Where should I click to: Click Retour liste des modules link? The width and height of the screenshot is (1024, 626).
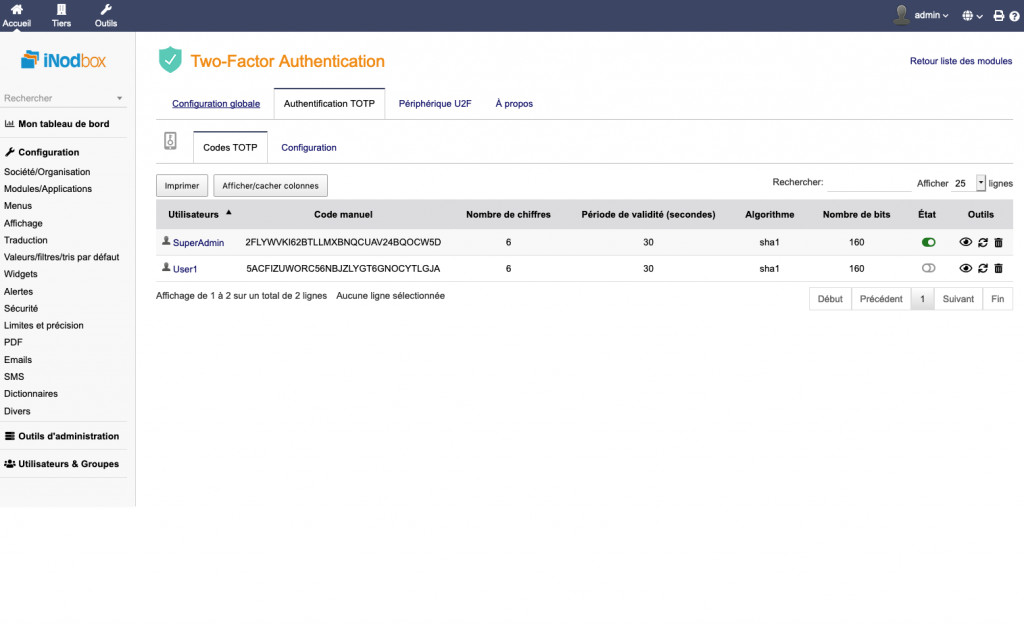tap(960, 61)
